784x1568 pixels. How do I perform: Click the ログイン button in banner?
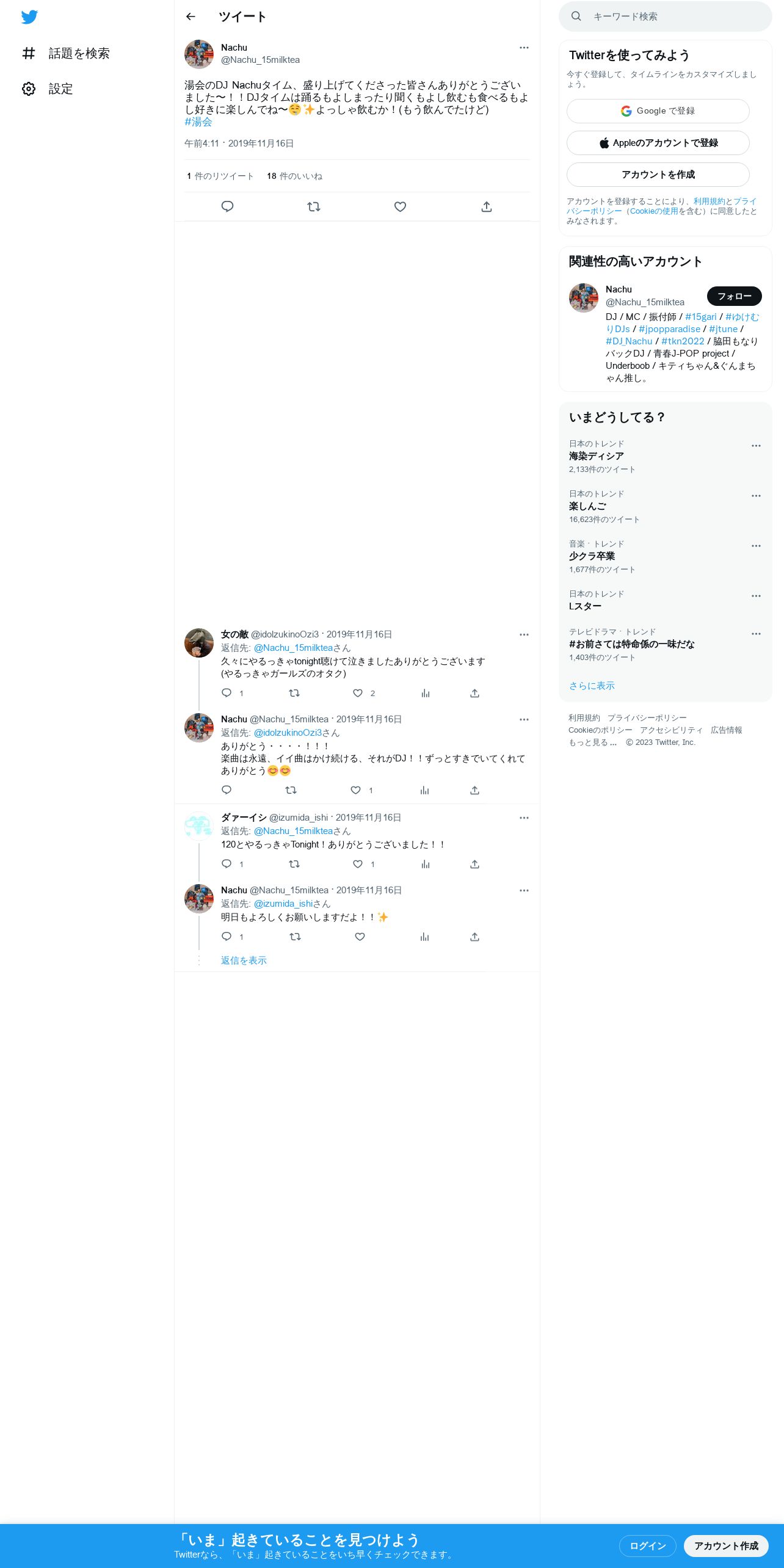pyautogui.click(x=647, y=1545)
